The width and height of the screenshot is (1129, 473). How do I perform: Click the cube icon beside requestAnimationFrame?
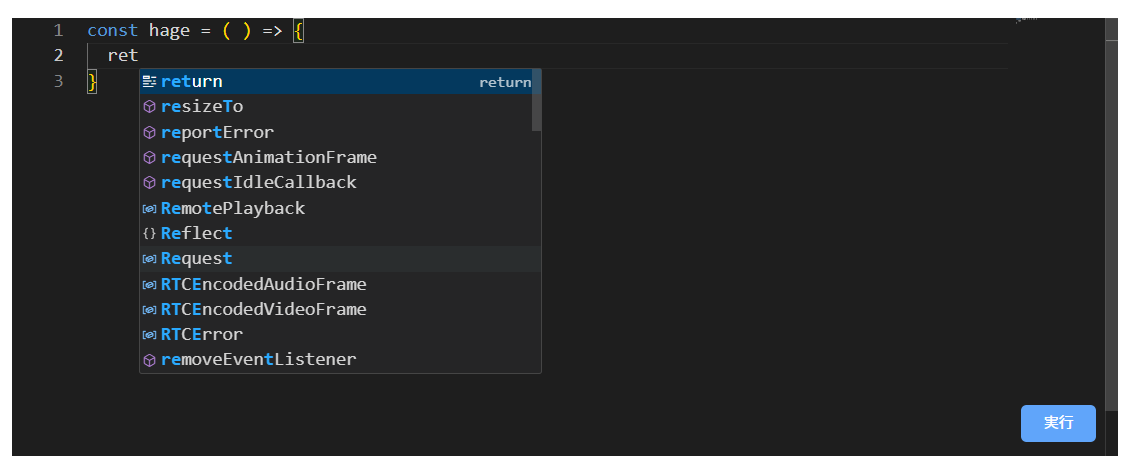pos(150,157)
